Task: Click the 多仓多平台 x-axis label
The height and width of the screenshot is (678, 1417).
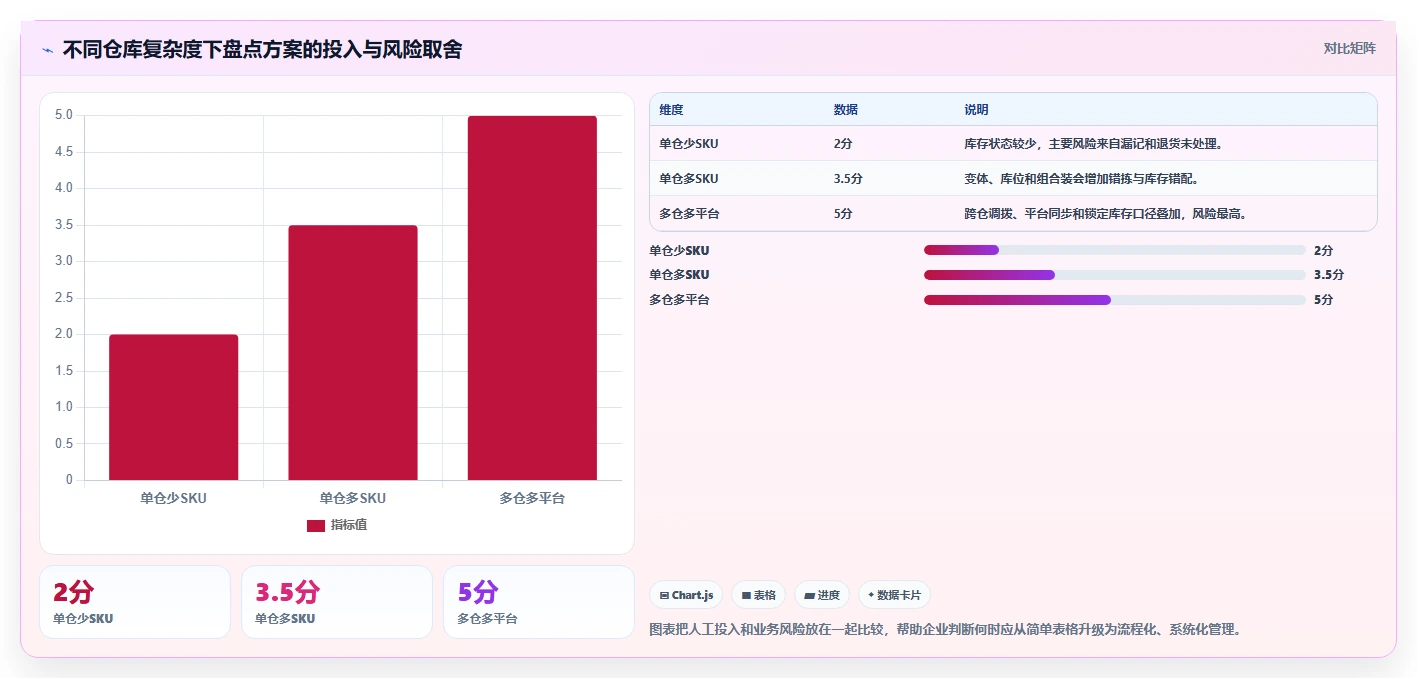Action: pos(532,498)
